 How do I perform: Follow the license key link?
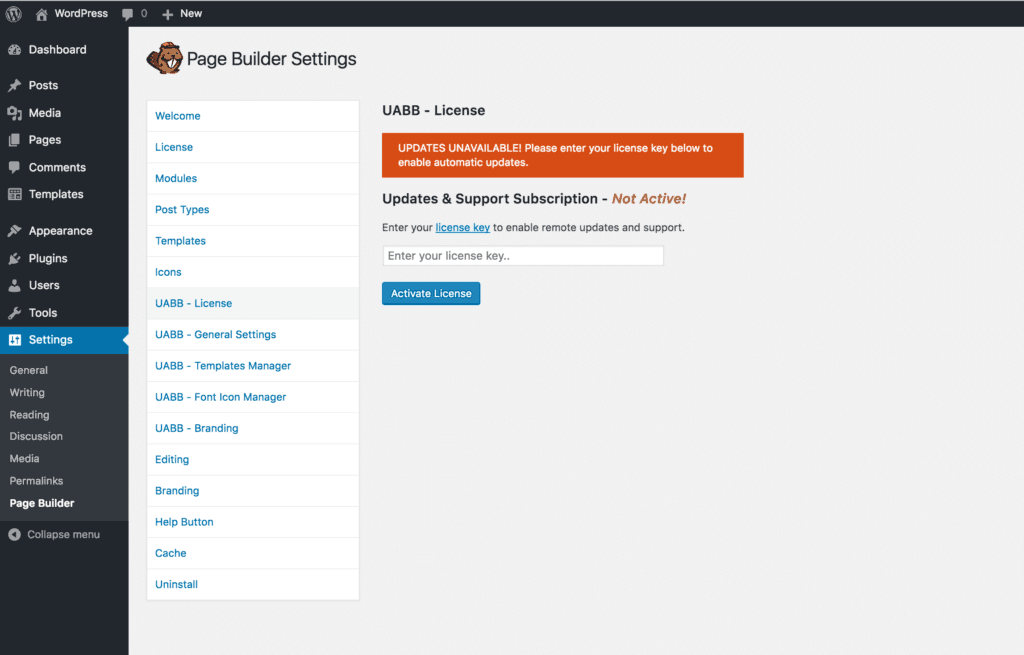pyautogui.click(x=462, y=228)
